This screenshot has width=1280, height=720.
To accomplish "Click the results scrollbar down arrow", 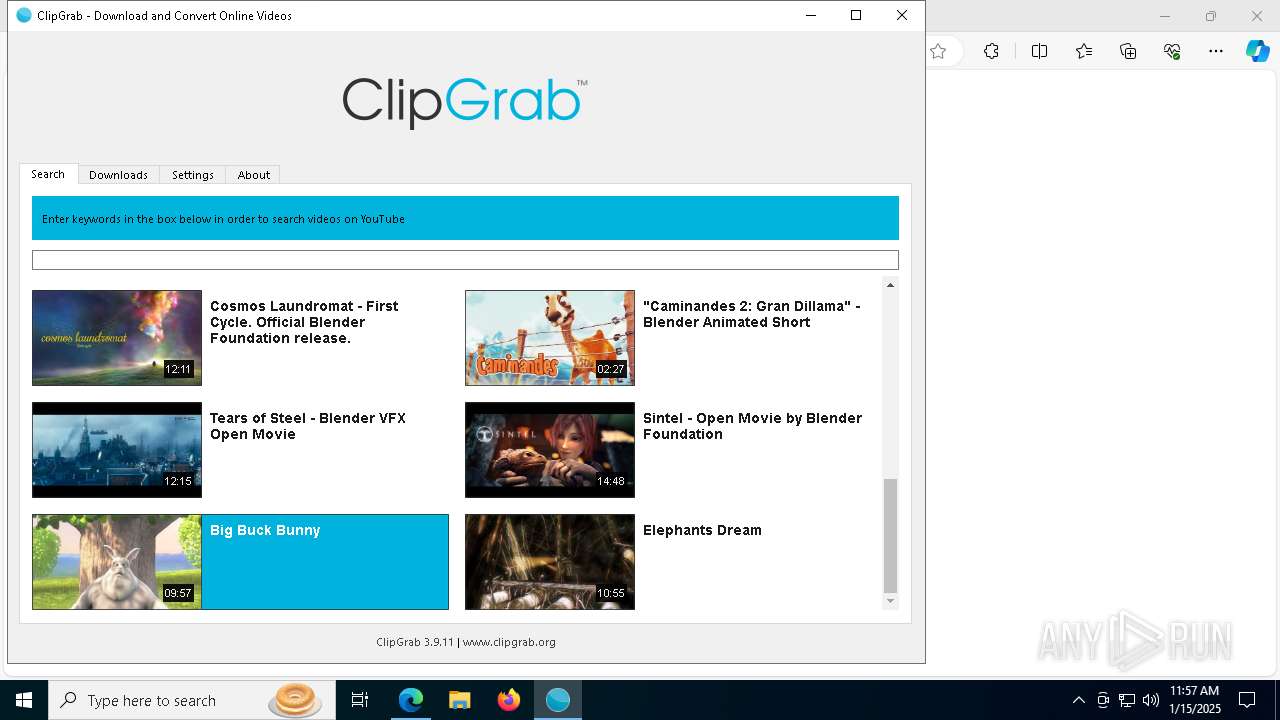I will (x=890, y=601).
